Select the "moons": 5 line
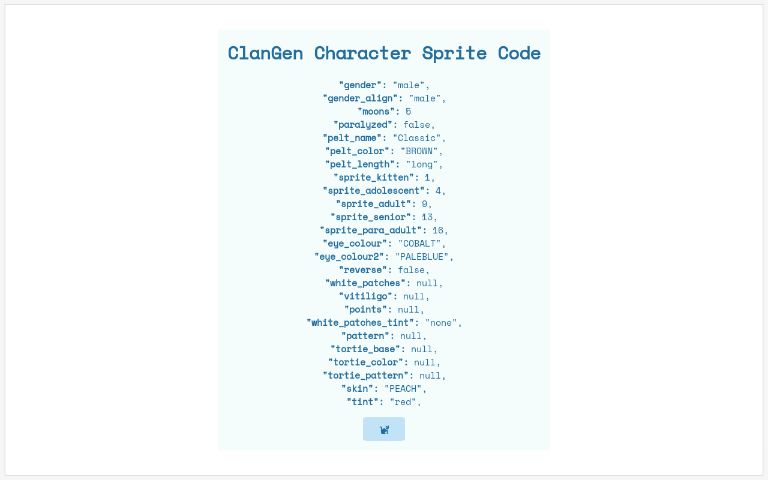Image resolution: width=768 pixels, height=480 pixels. click(x=384, y=112)
